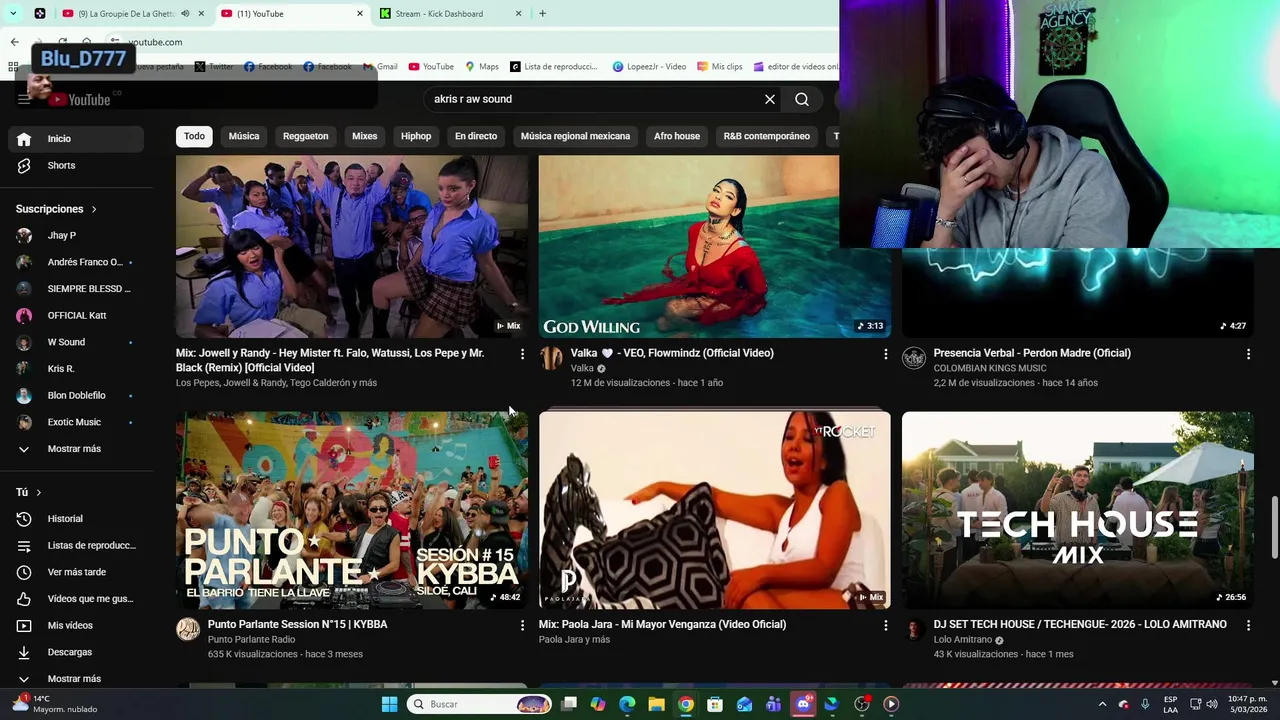Select the Hiphop filter chip

click(x=416, y=136)
